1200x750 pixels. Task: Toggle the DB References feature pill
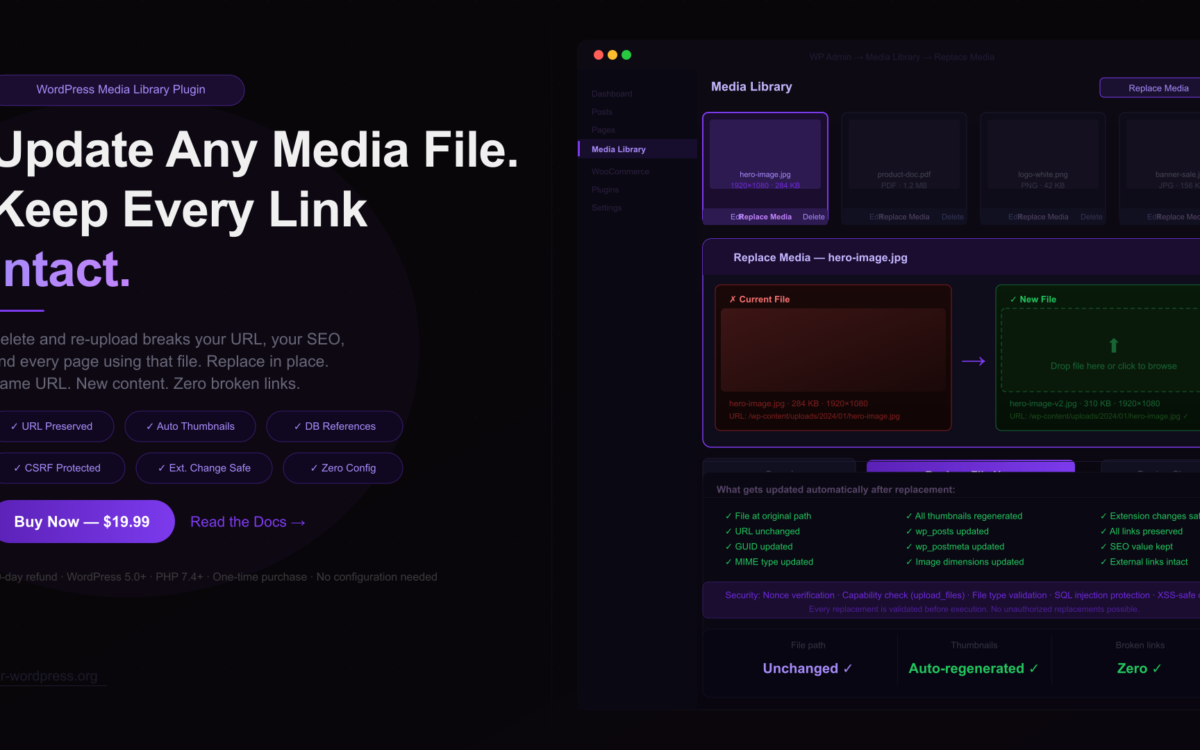point(334,426)
